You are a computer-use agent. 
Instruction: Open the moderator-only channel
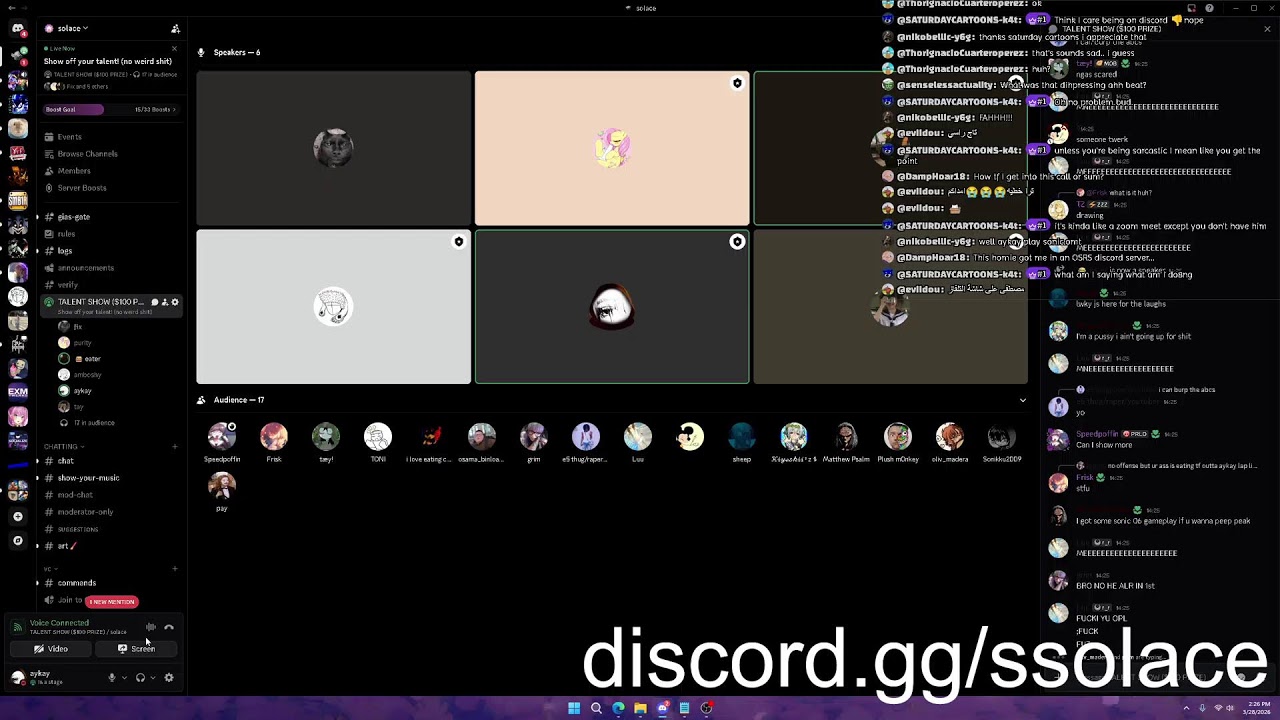(85, 512)
